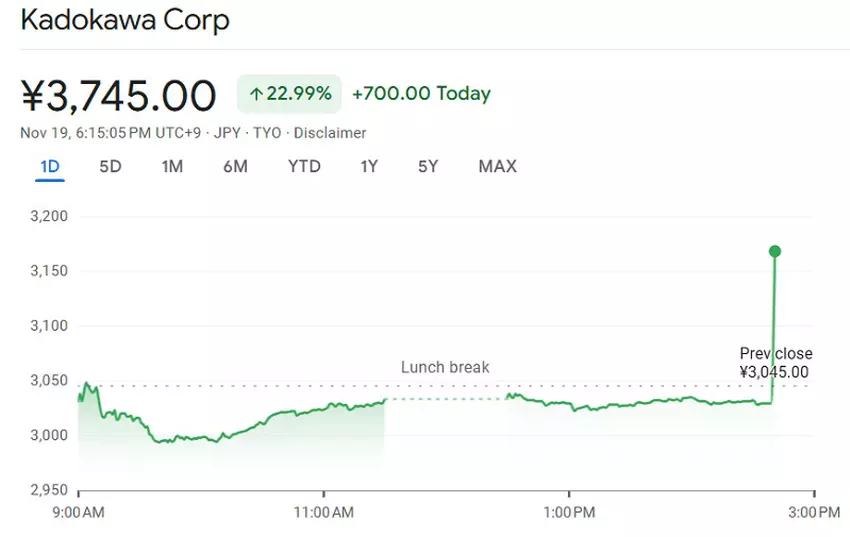The image size is (850, 537).
Task: Switch to the 1Y chart view
Action: [369, 167]
